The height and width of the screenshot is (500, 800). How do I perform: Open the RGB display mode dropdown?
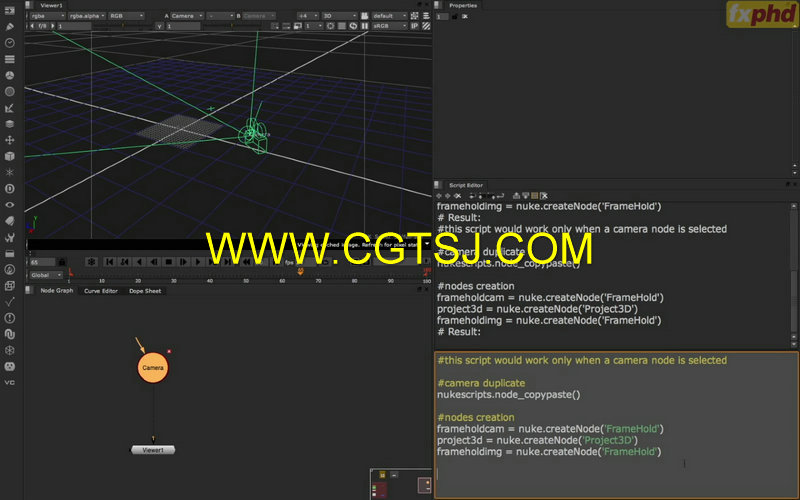click(126, 16)
